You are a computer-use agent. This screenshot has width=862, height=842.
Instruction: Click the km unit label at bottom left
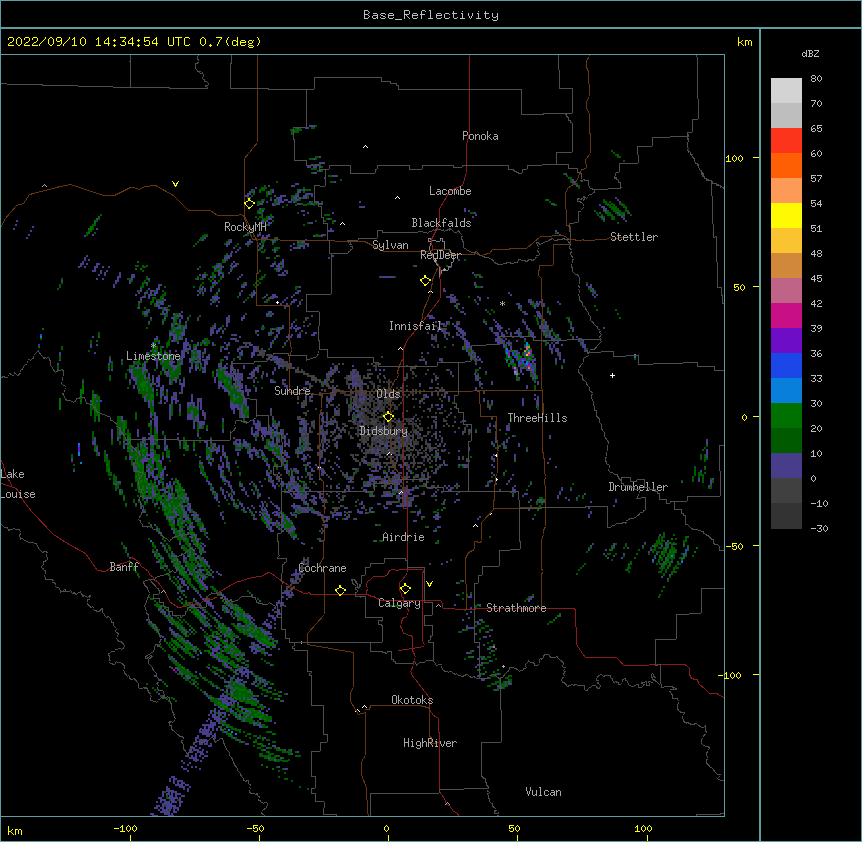(x=15, y=830)
